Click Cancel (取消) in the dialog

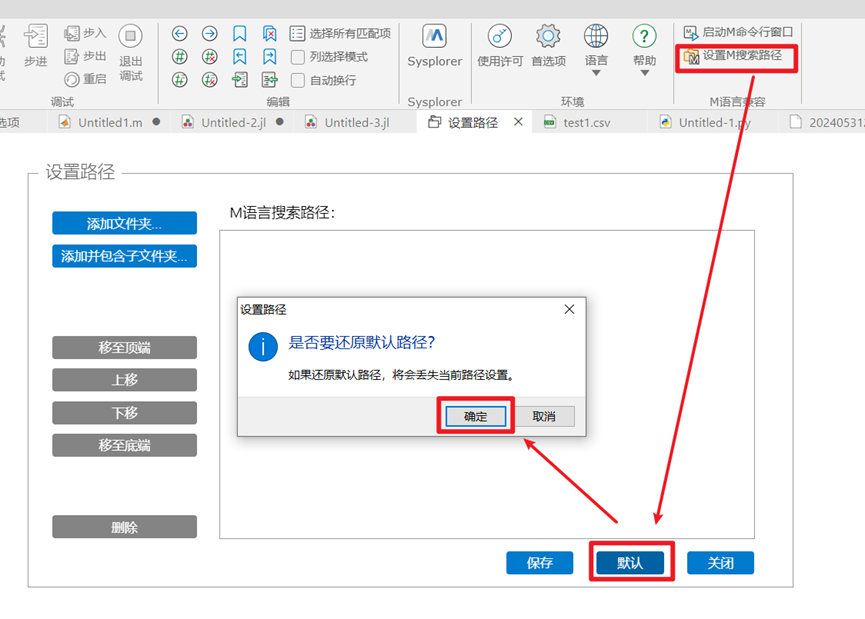click(544, 417)
